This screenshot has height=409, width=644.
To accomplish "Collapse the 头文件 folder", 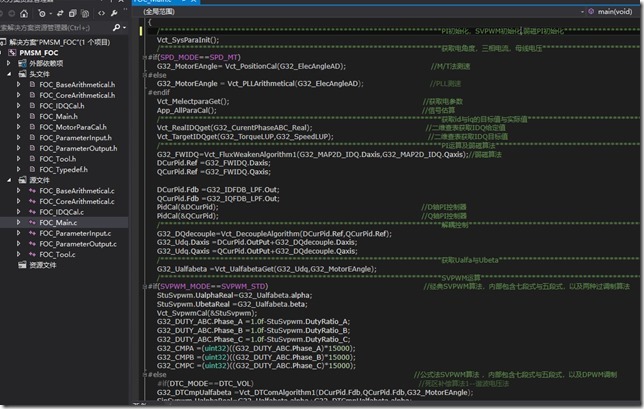I will pos(9,74).
